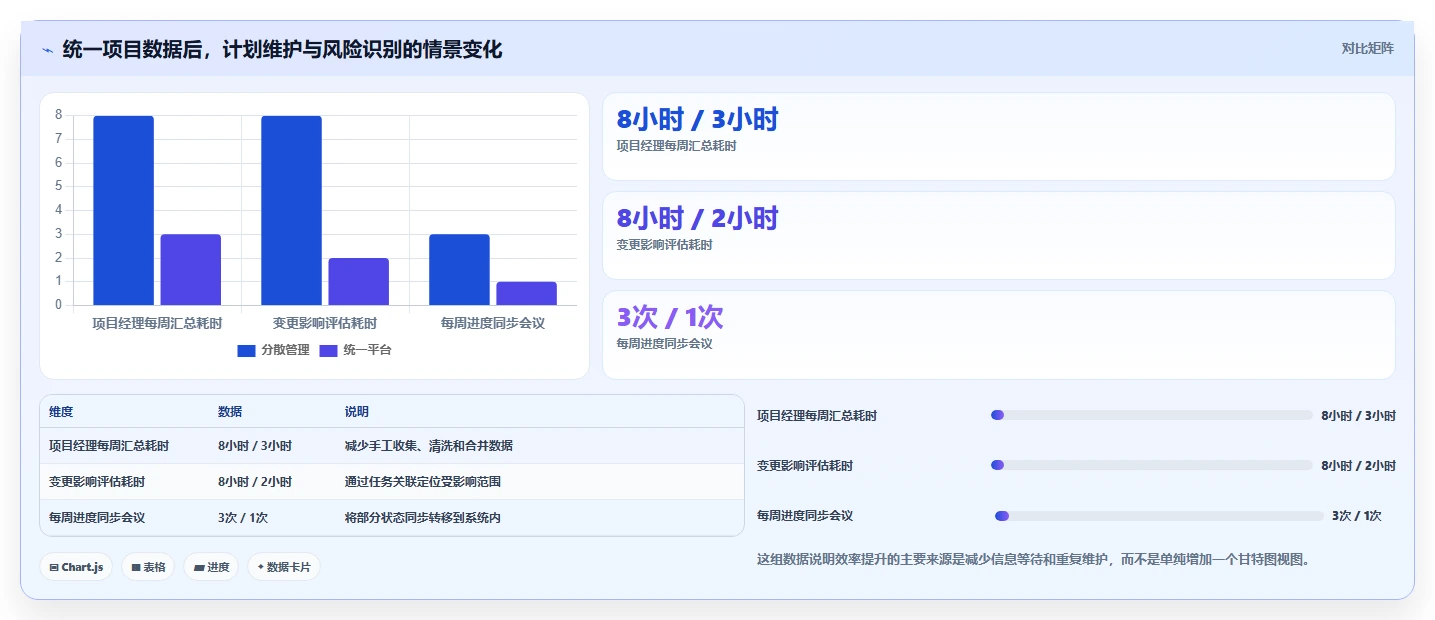The image size is (1435, 620).
Task: Click table cell 通过任务关联定位受影响范围
Action: [x=423, y=482]
